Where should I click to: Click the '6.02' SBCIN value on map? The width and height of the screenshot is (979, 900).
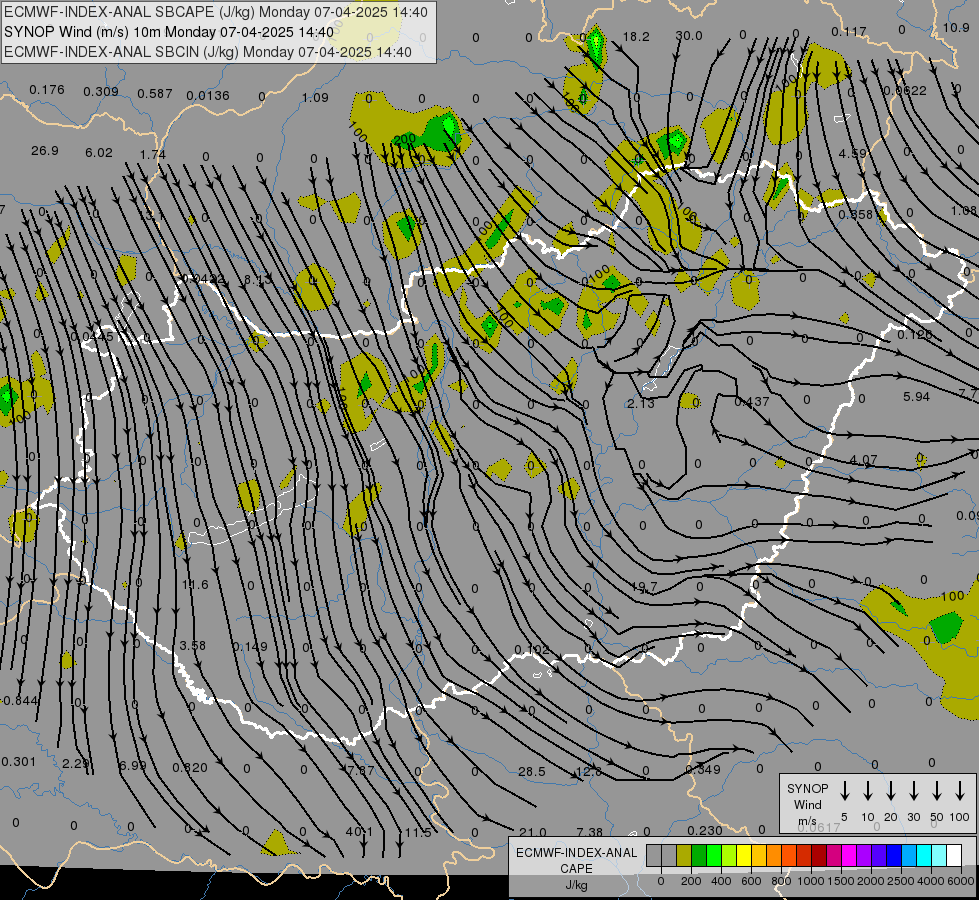[99, 153]
